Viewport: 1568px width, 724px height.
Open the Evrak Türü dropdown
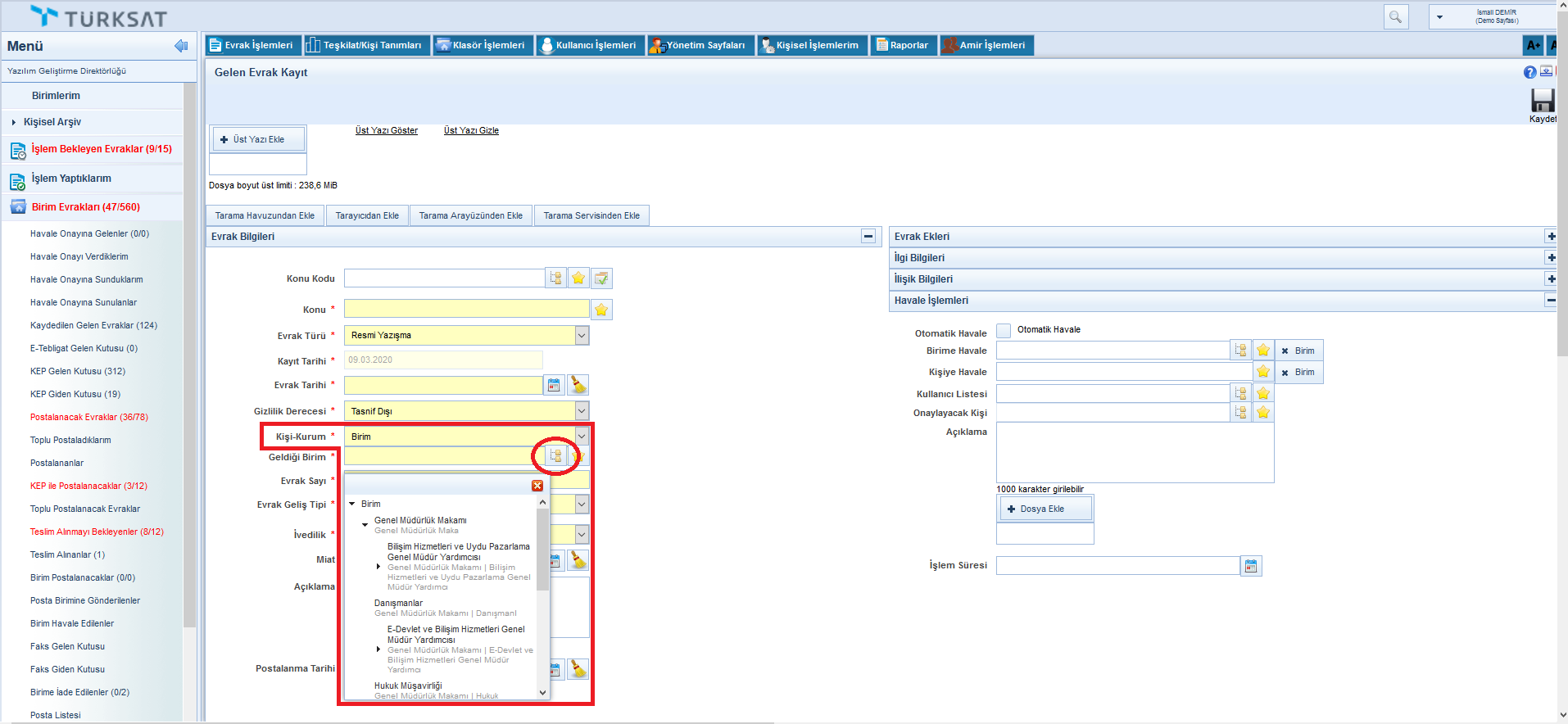pos(582,336)
